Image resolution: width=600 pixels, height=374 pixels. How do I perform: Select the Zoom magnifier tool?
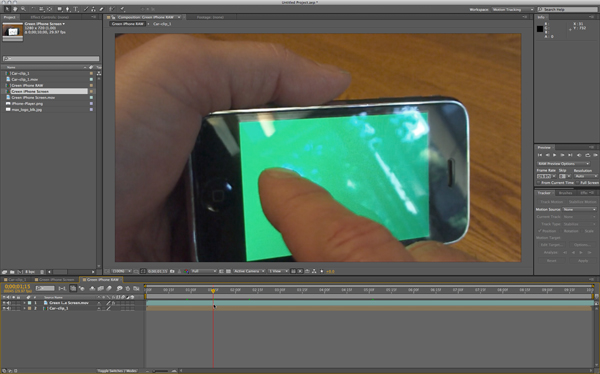23,9
